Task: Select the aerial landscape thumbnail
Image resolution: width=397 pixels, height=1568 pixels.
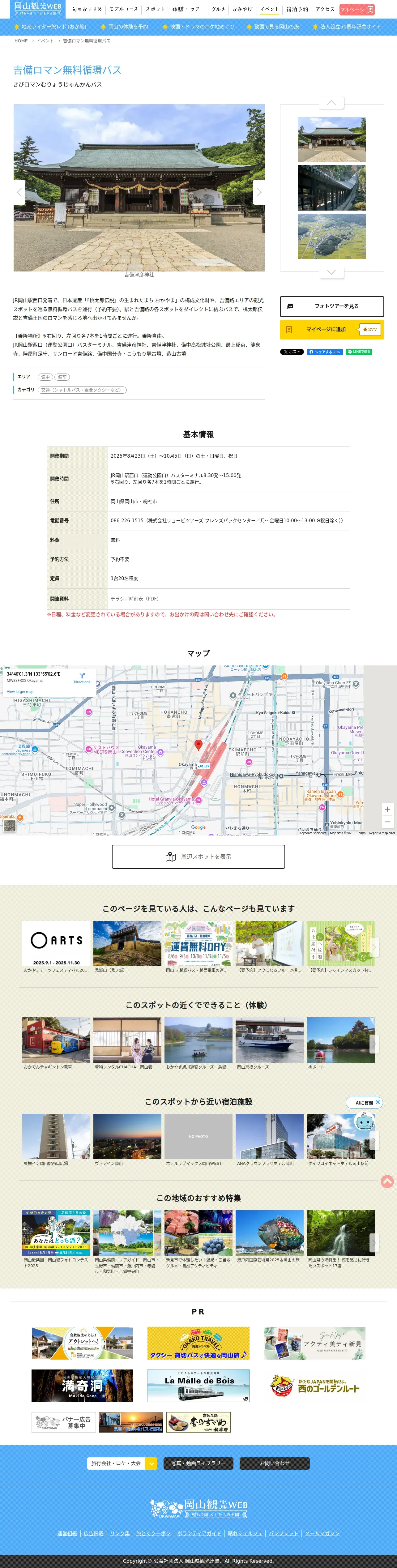Action: click(x=332, y=236)
